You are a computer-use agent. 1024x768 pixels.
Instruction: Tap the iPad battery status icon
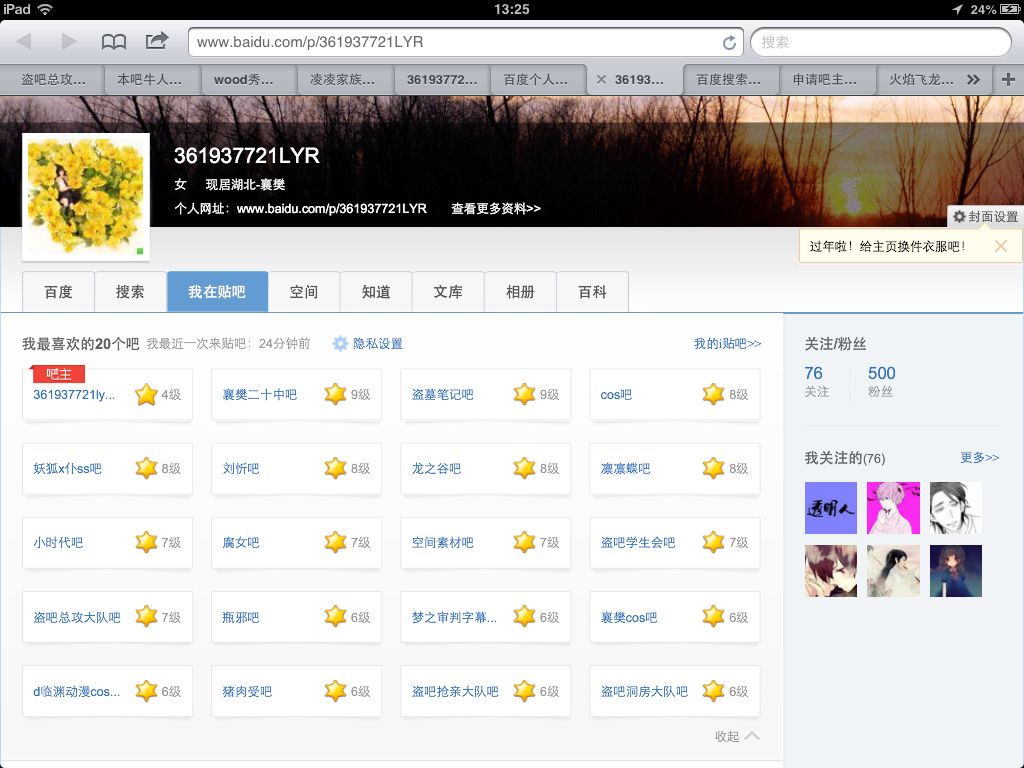(1009, 9)
